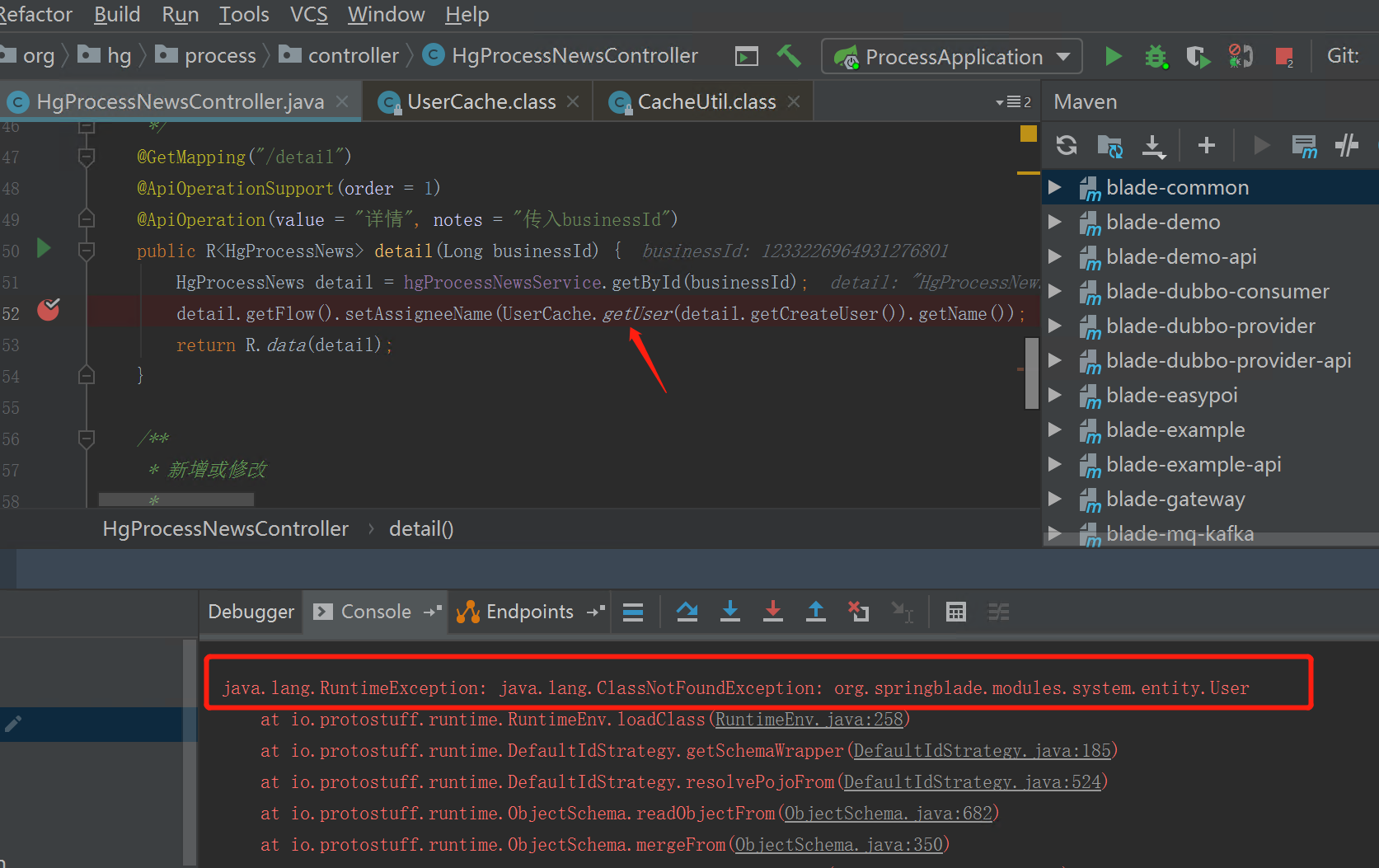The width and height of the screenshot is (1379, 868).
Task: Start debugging with the bug icon
Action: click(1156, 56)
